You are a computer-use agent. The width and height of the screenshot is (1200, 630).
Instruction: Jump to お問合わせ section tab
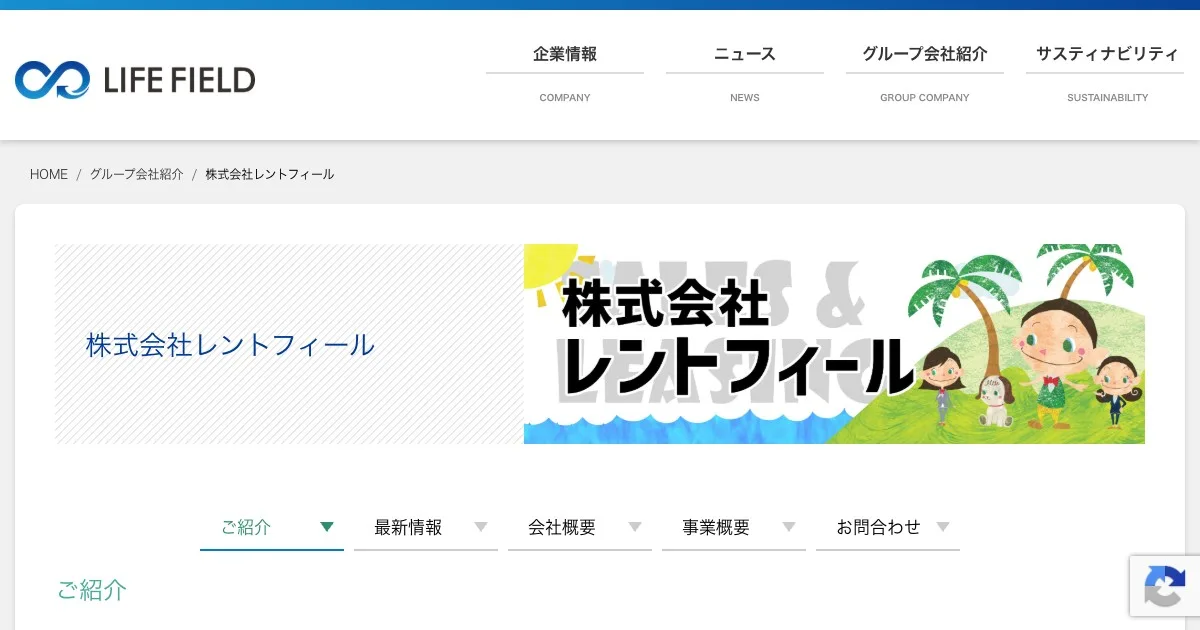pyautogui.click(x=888, y=527)
